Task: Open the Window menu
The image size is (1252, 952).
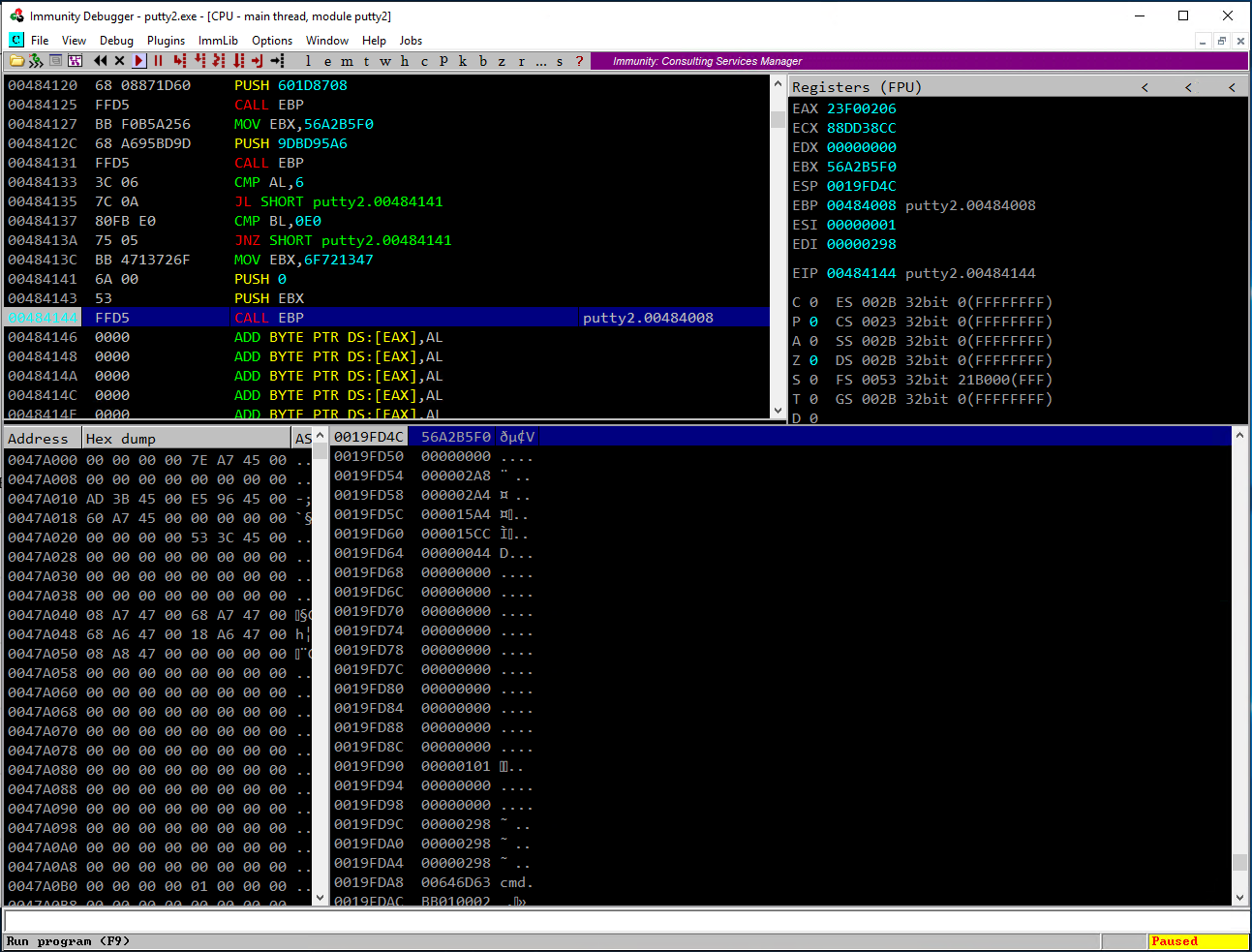Action: pos(327,41)
